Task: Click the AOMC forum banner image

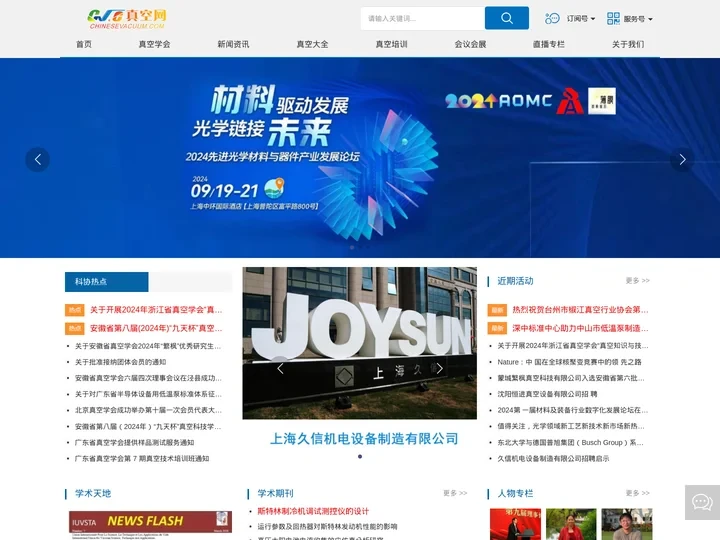Action: 360,158
